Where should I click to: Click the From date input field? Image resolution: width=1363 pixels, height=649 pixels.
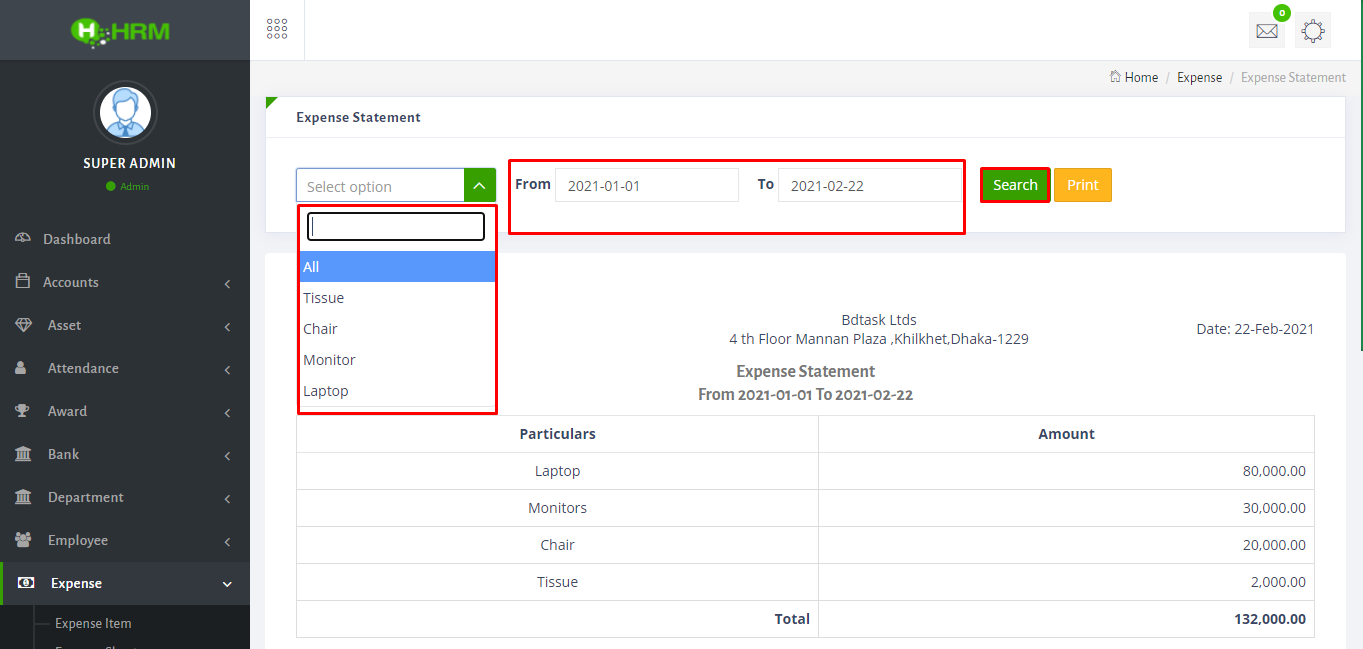coord(646,186)
